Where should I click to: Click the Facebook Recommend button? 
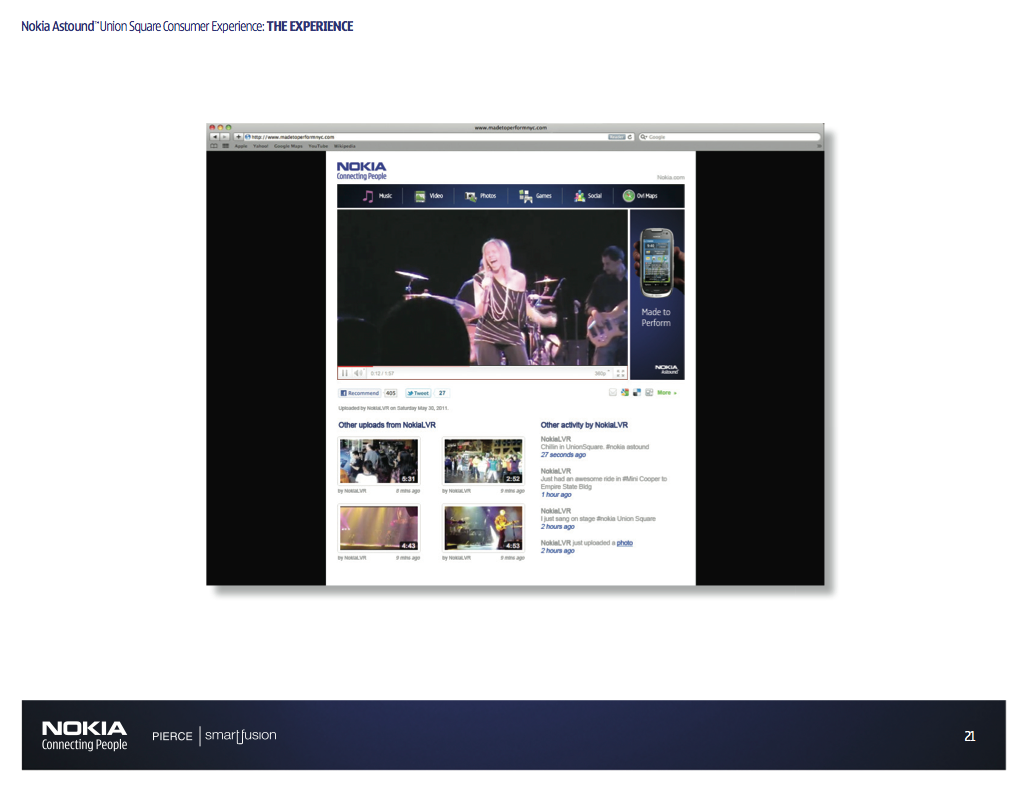(x=360, y=393)
